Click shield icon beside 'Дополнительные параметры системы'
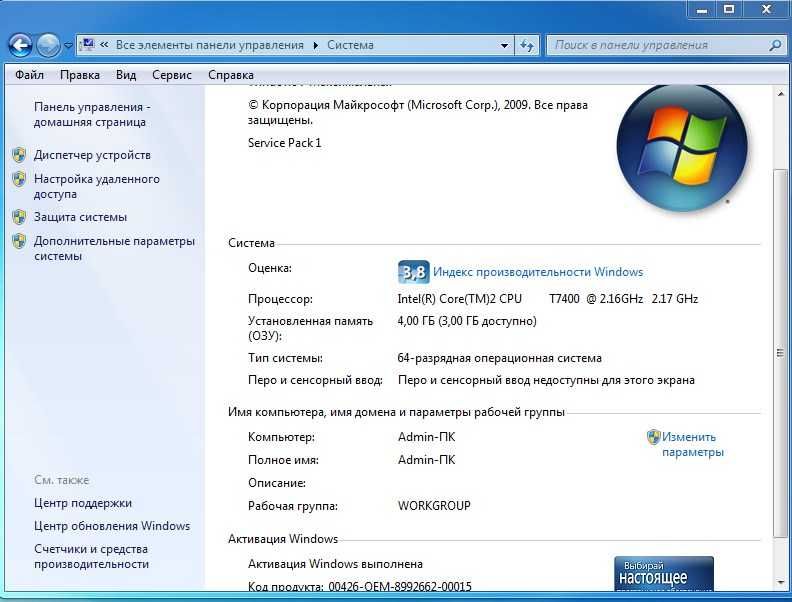This screenshot has width=792, height=602. pos(19,241)
